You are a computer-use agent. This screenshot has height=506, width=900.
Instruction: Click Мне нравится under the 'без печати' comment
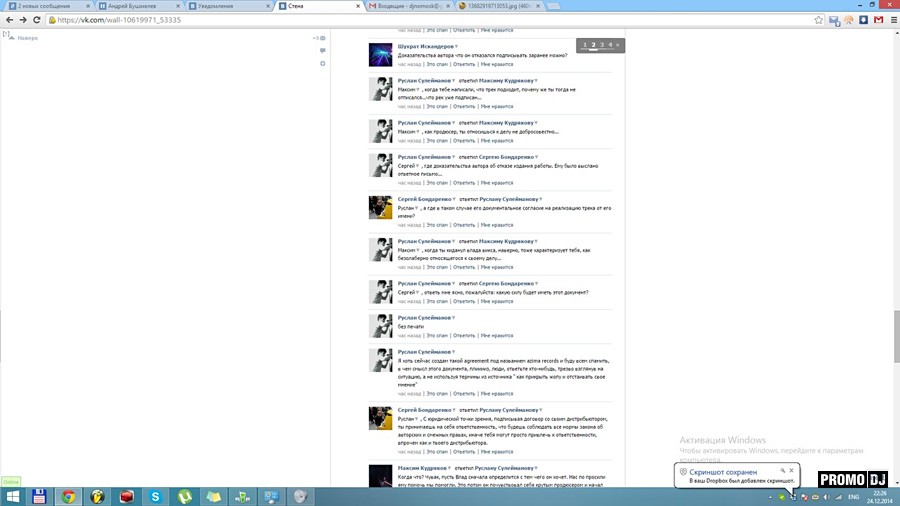tap(496, 335)
